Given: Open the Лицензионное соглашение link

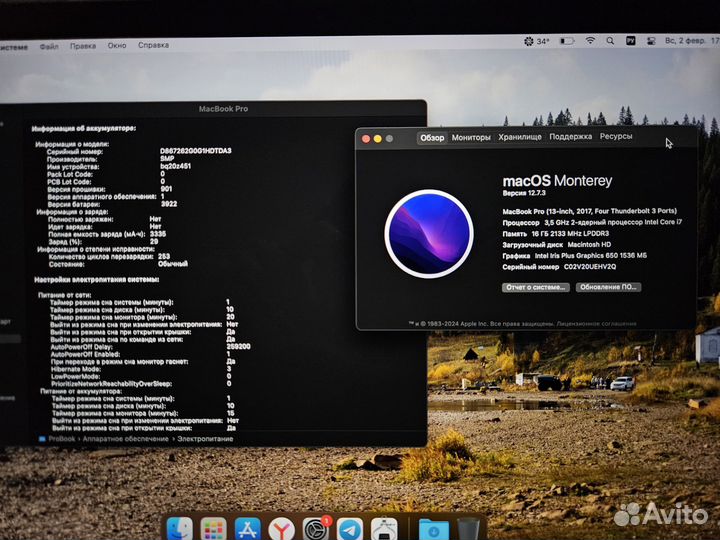Looking at the screenshot, I should pos(596,324).
